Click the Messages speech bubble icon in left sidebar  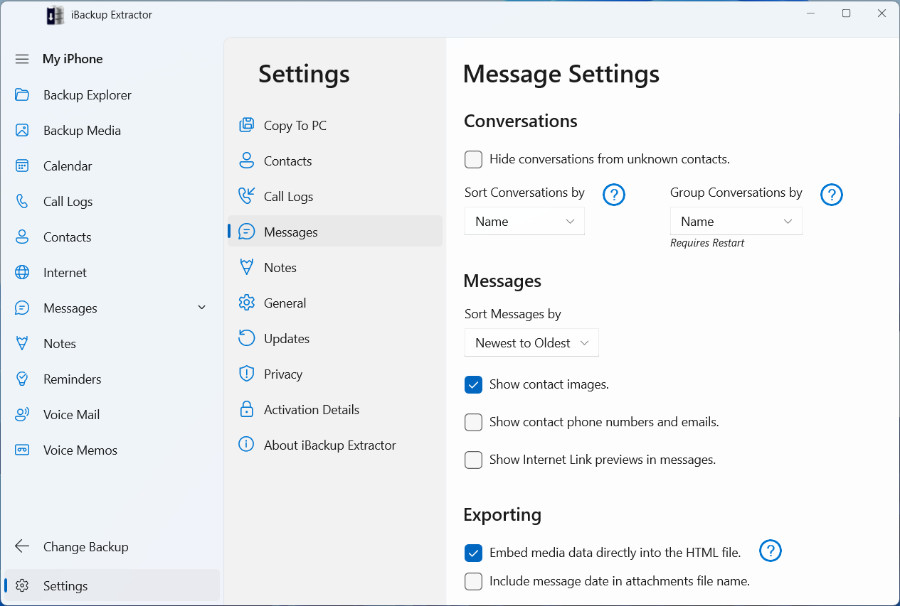coord(22,308)
